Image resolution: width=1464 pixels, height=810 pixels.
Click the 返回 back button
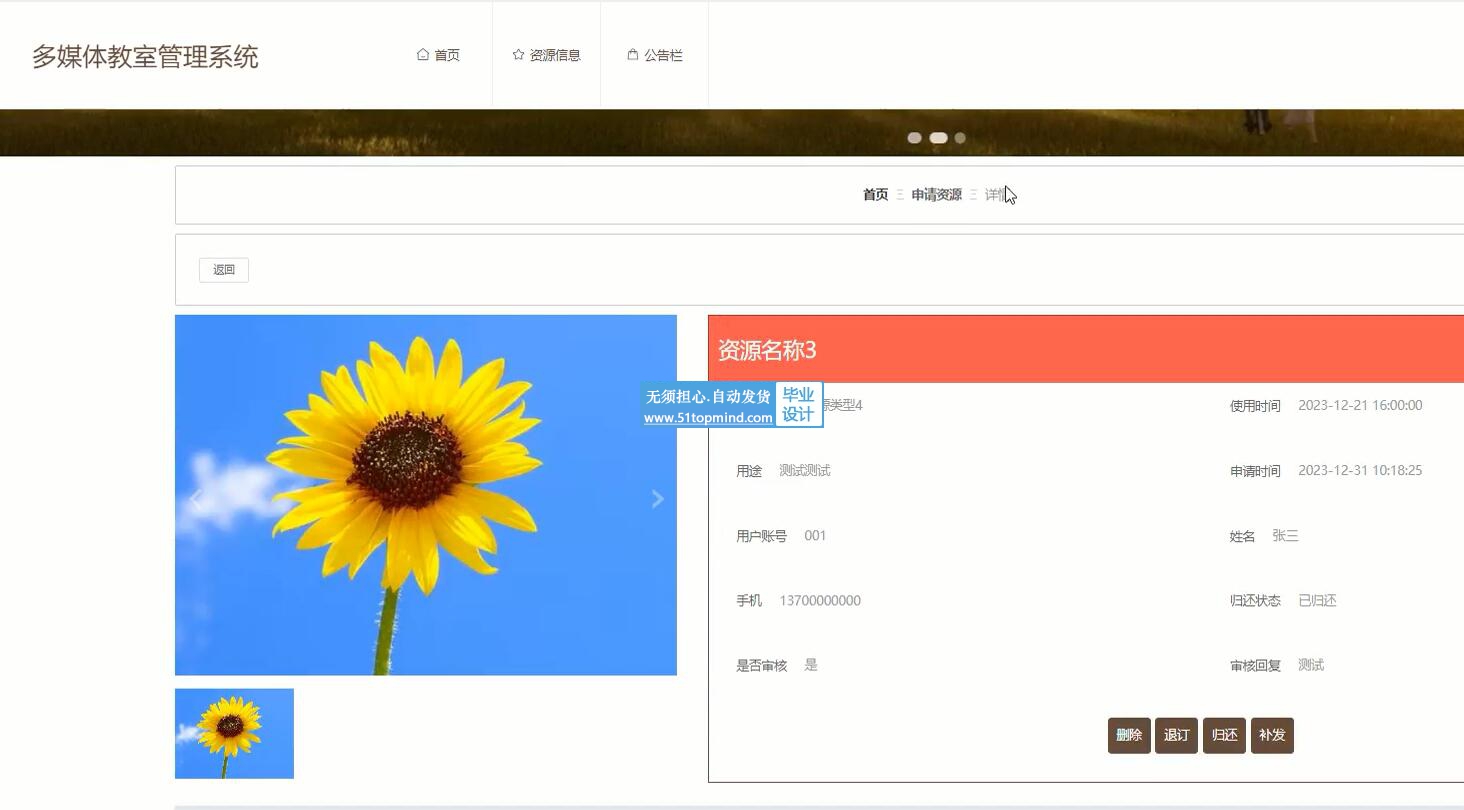click(224, 270)
